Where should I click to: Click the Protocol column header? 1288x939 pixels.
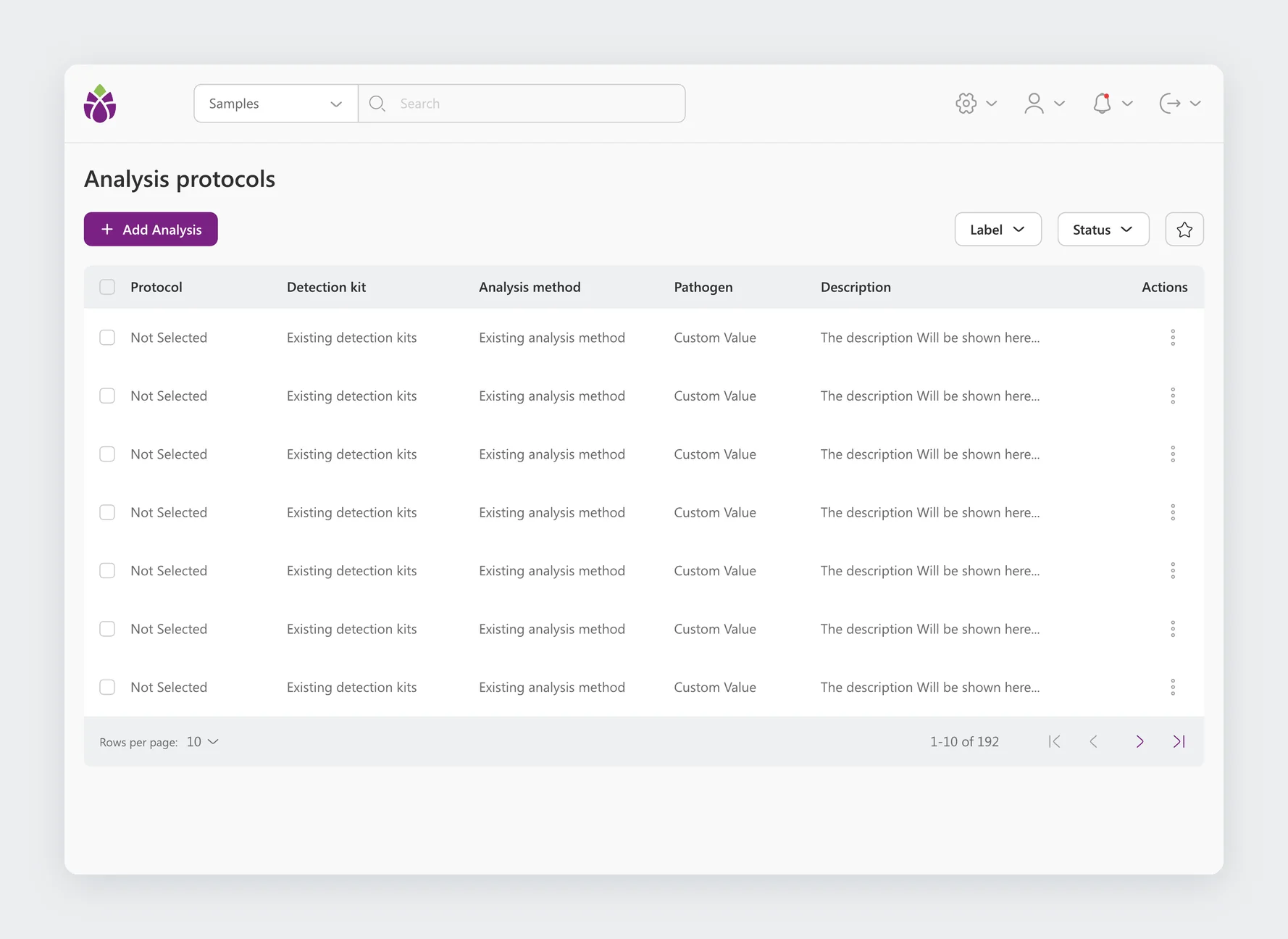click(156, 287)
